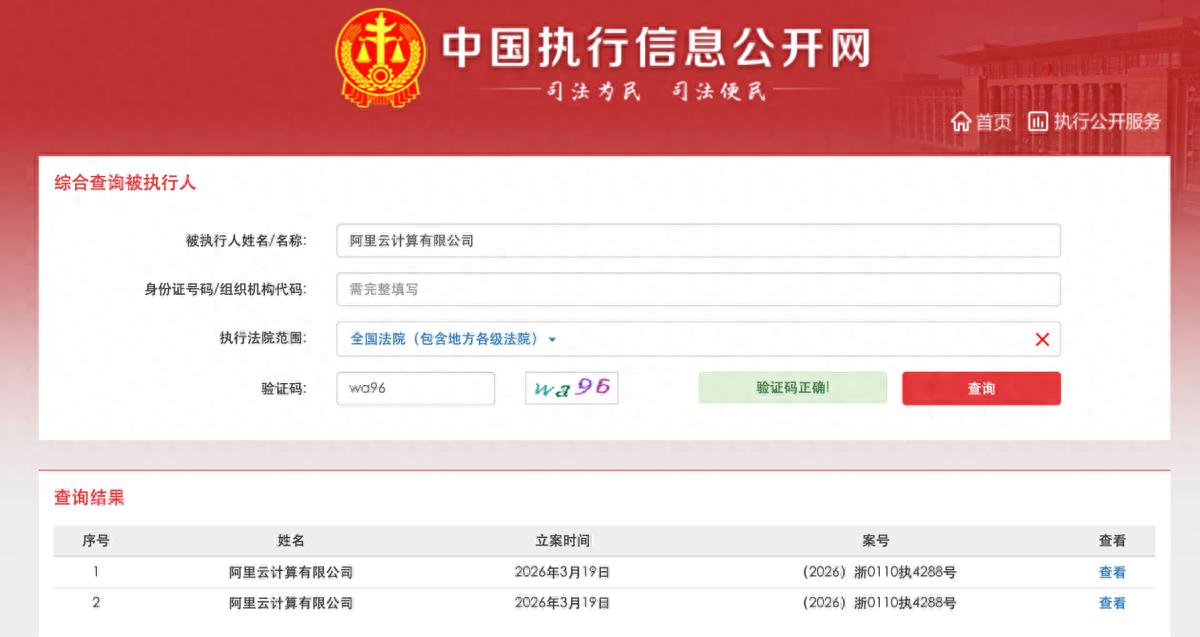Click the 身份证号码/组织机构代码 input field
Image resolution: width=1200 pixels, height=637 pixels.
tap(698, 289)
